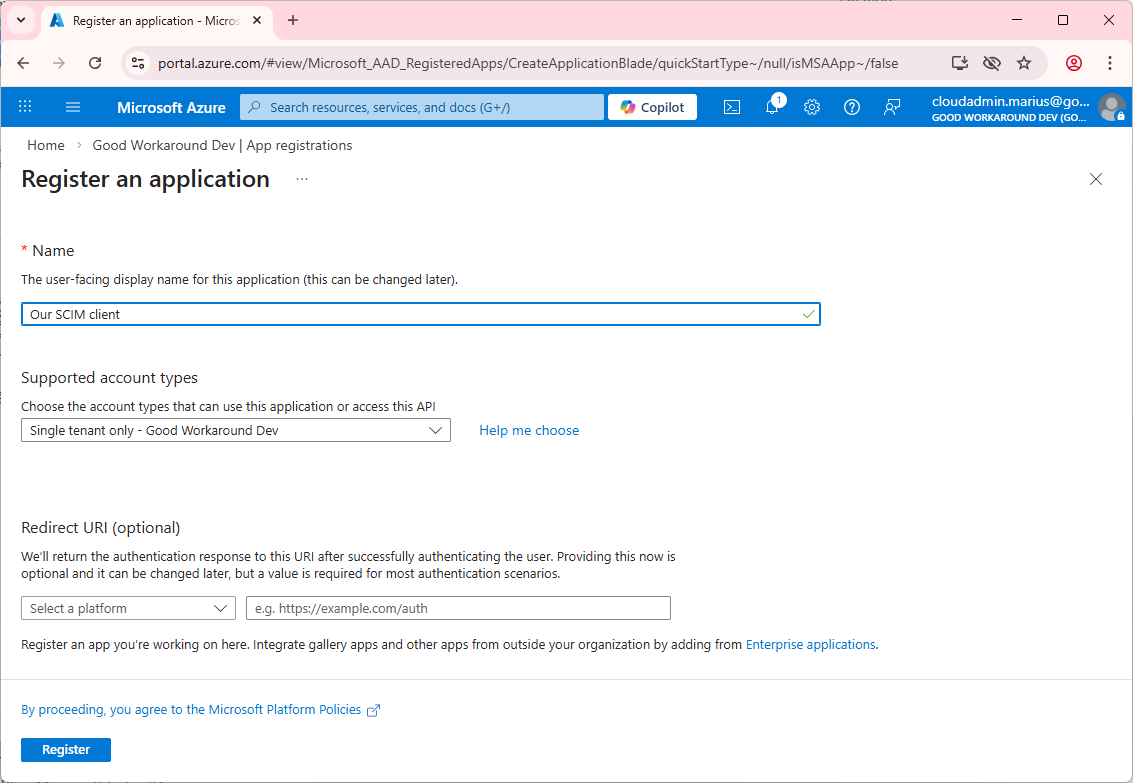Expand the Select a platform dropdown
The width and height of the screenshot is (1133, 783).
(x=128, y=608)
